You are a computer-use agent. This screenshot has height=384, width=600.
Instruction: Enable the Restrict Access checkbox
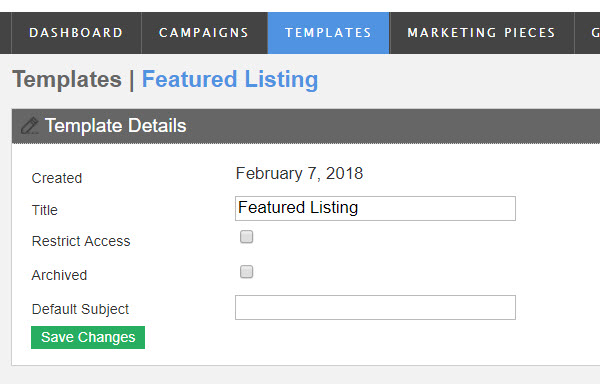coord(246,237)
